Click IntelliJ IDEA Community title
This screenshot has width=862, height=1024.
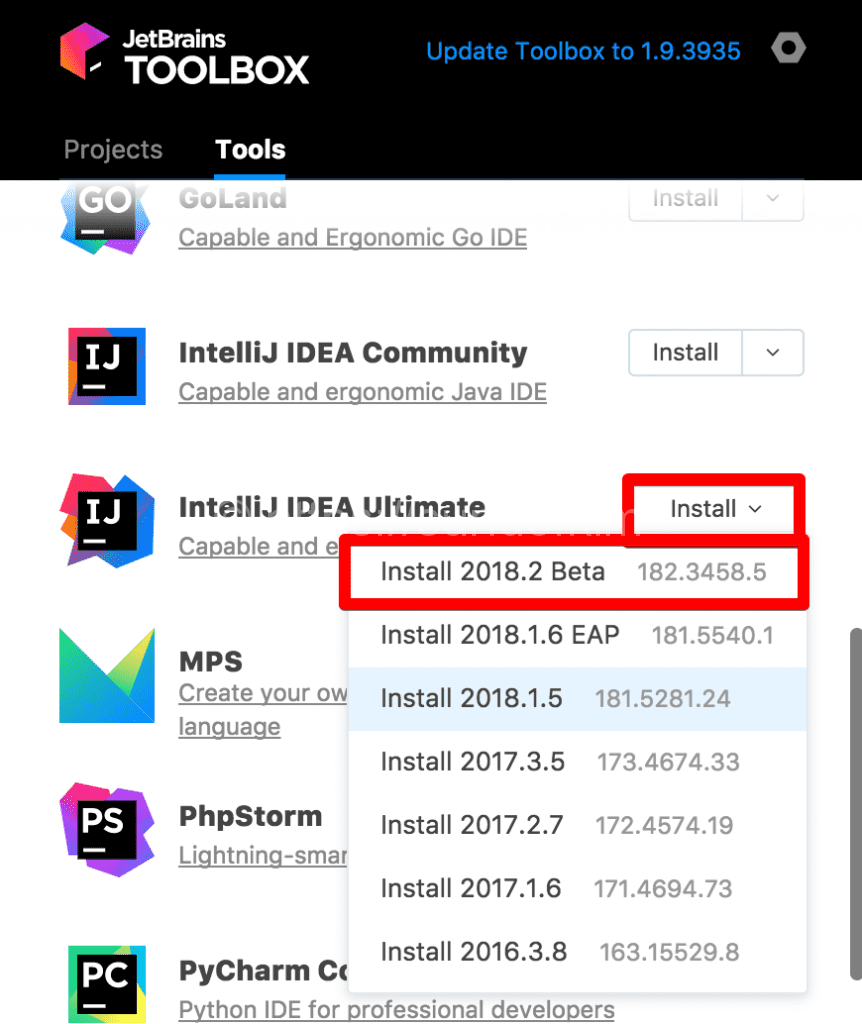(353, 353)
